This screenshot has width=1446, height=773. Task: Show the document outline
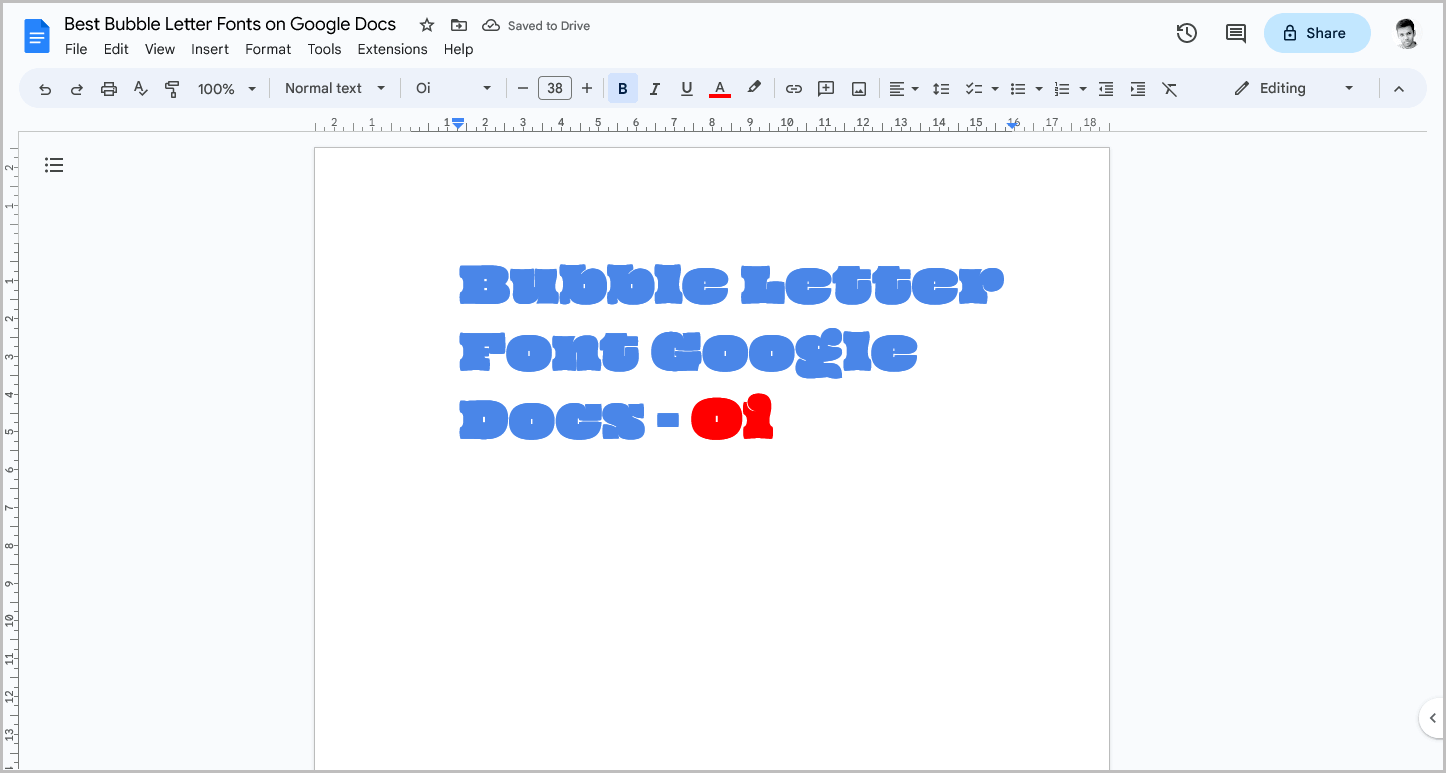tap(54, 165)
